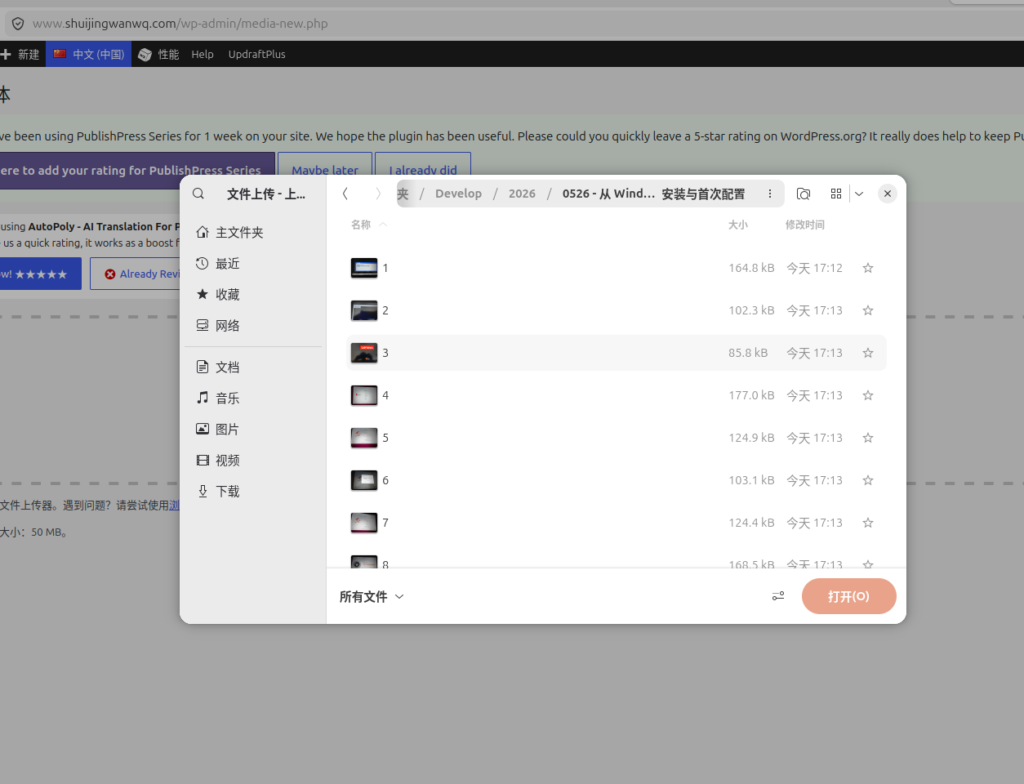Click the new folder icon in dialog header
The height and width of the screenshot is (784, 1024).
pos(803,193)
